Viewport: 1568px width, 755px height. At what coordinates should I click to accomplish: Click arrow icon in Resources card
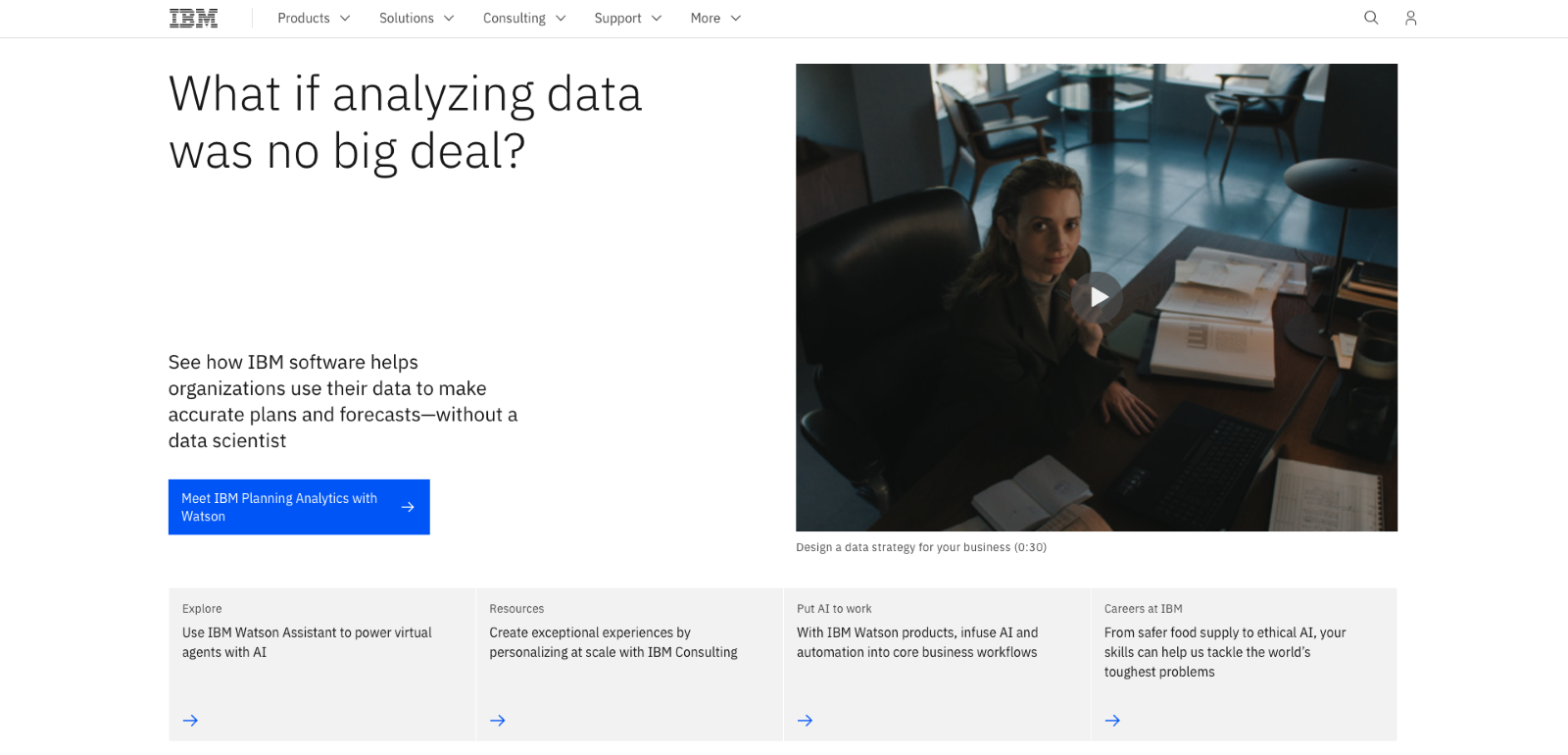pos(498,721)
